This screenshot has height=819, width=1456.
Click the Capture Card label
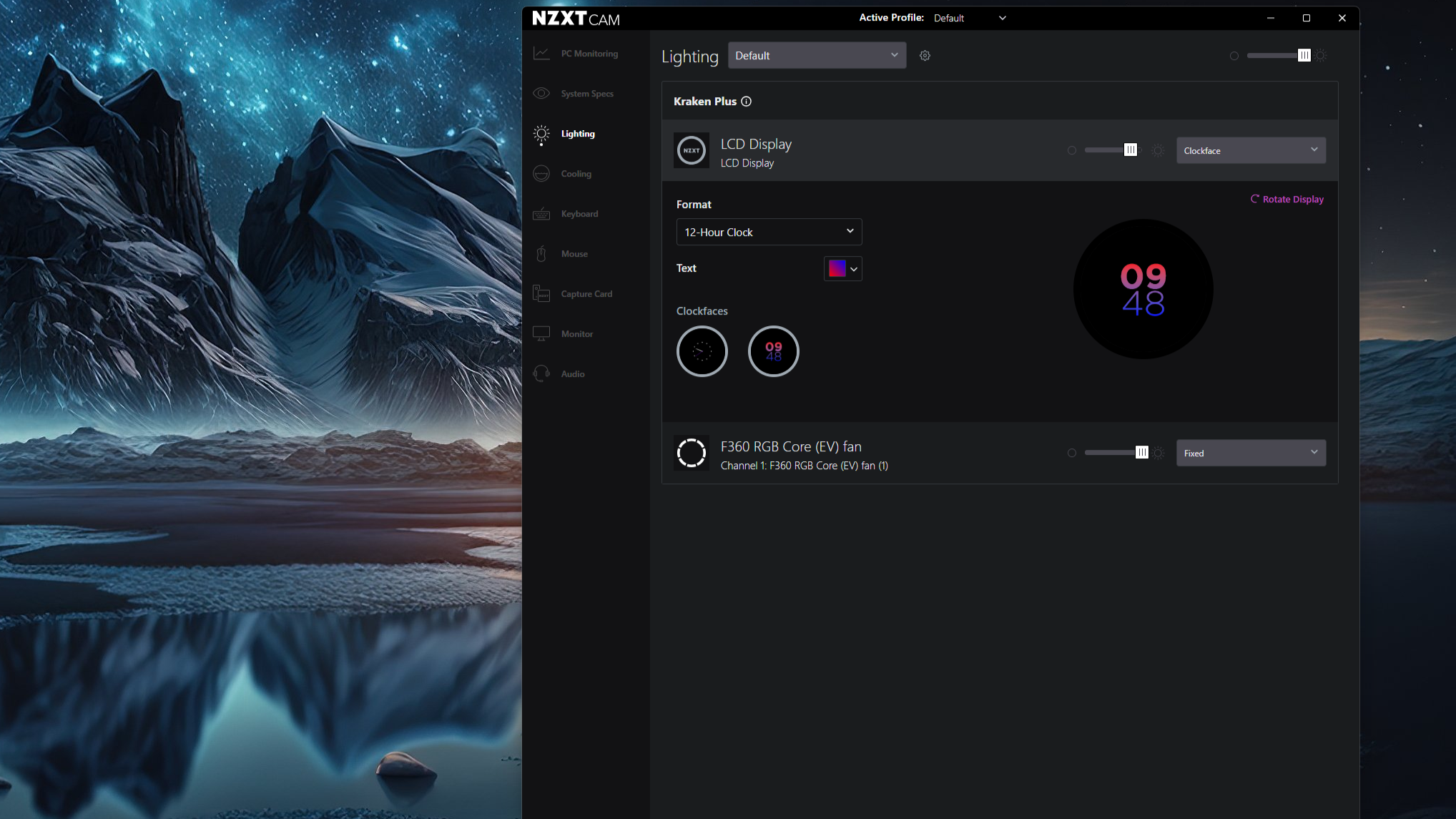(x=586, y=294)
